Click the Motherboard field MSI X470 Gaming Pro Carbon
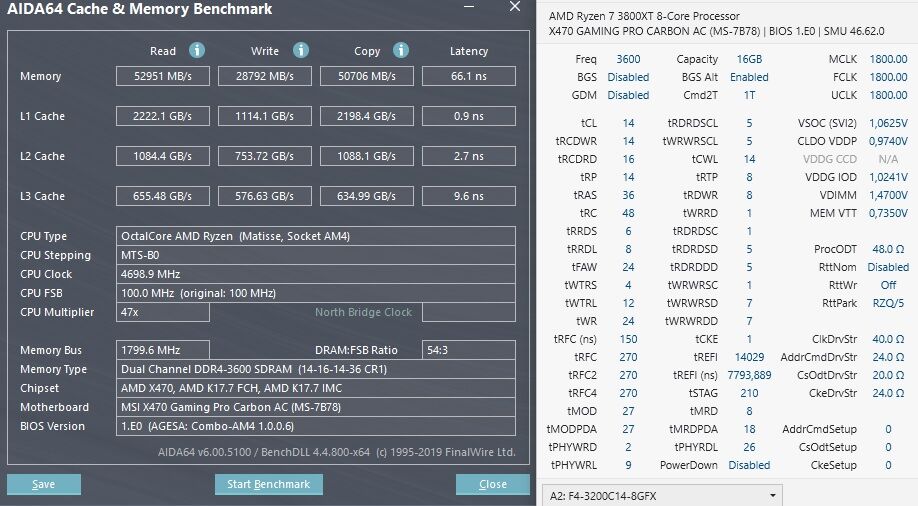This screenshot has height=506, width=918. (x=316, y=407)
